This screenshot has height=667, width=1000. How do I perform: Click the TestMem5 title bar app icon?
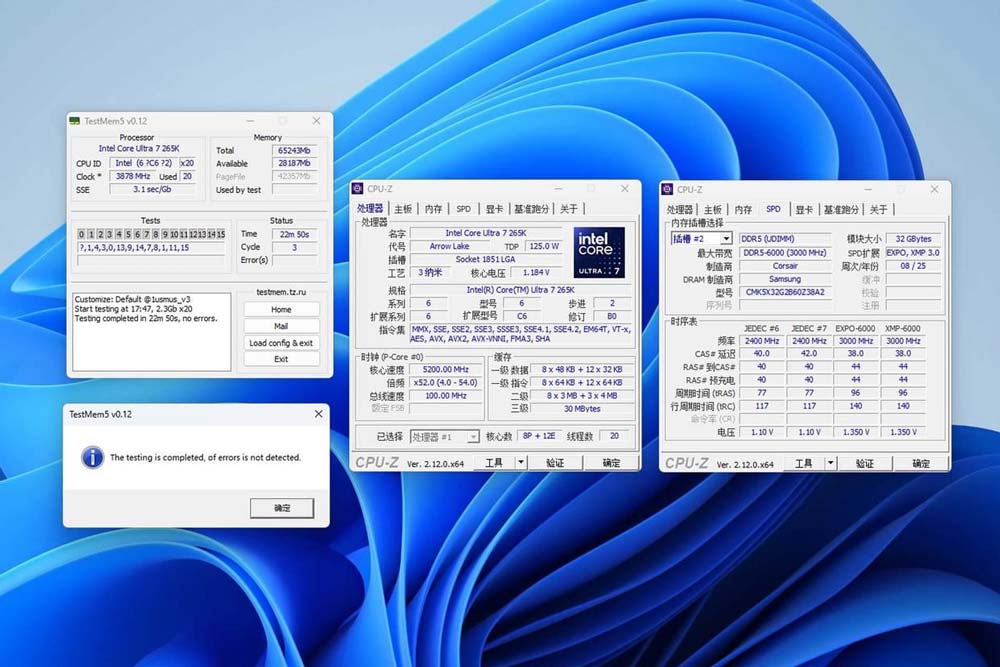click(75, 121)
